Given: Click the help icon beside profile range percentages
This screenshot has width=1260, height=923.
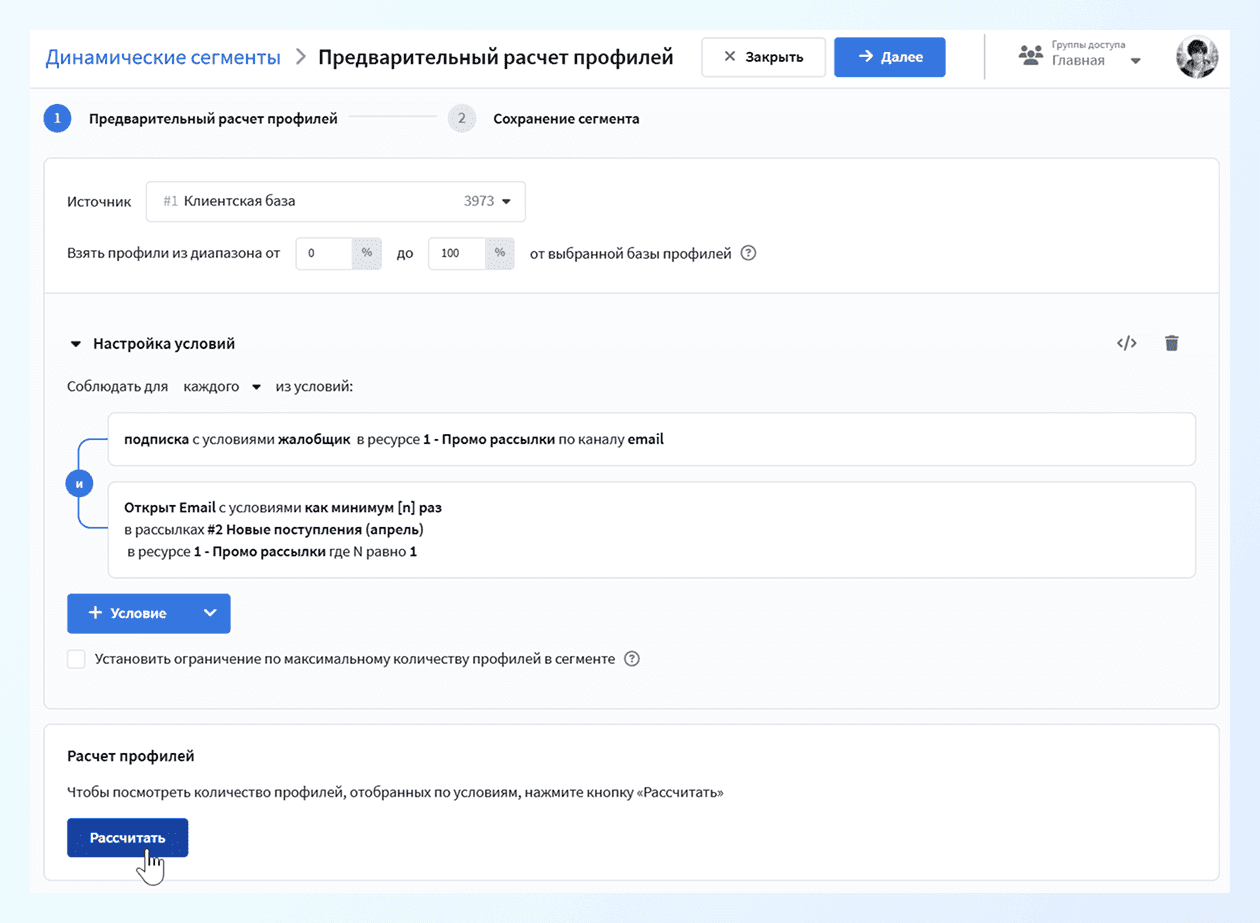Looking at the screenshot, I should coord(748,253).
